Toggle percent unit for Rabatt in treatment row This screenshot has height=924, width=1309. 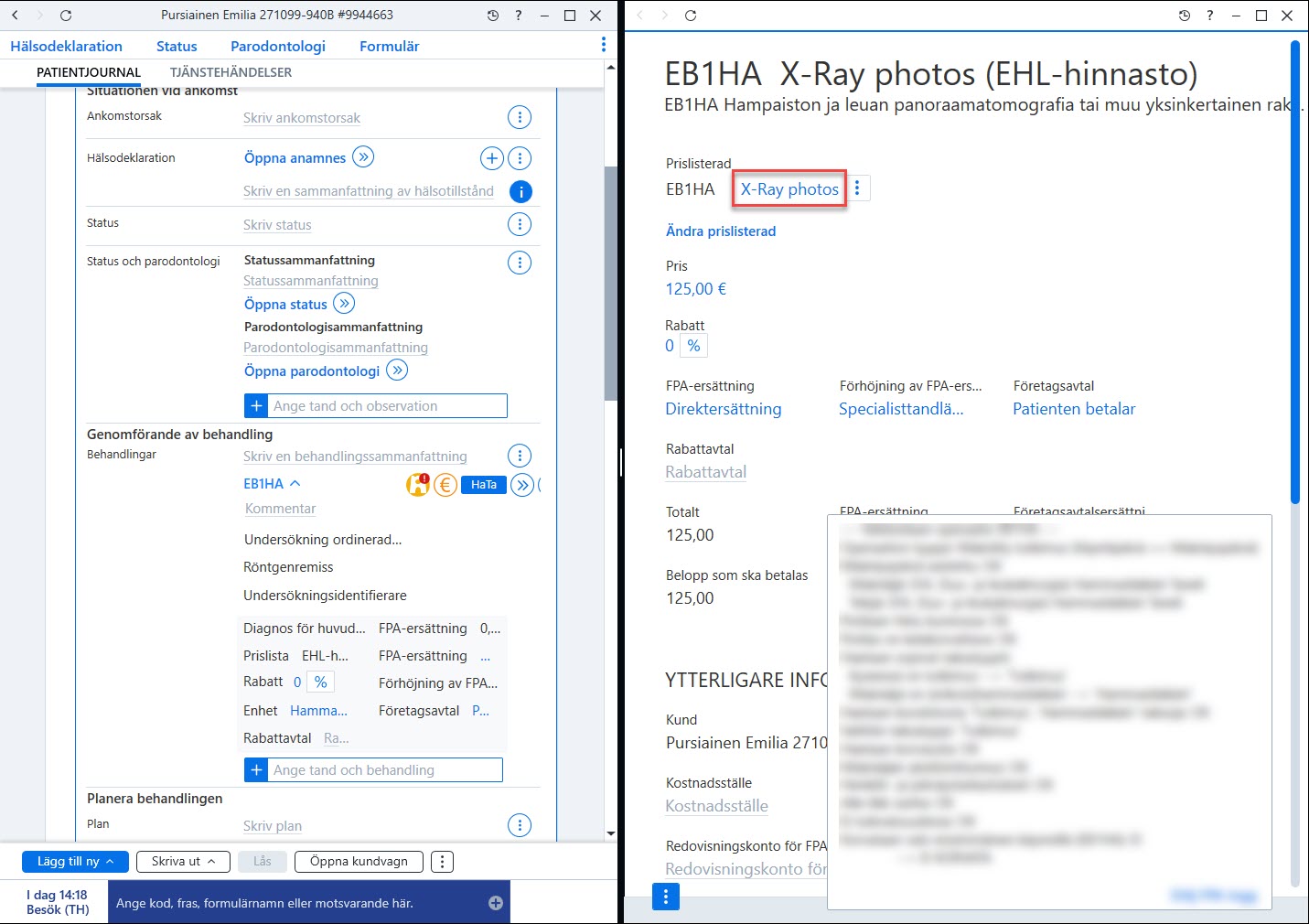point(320,682)
